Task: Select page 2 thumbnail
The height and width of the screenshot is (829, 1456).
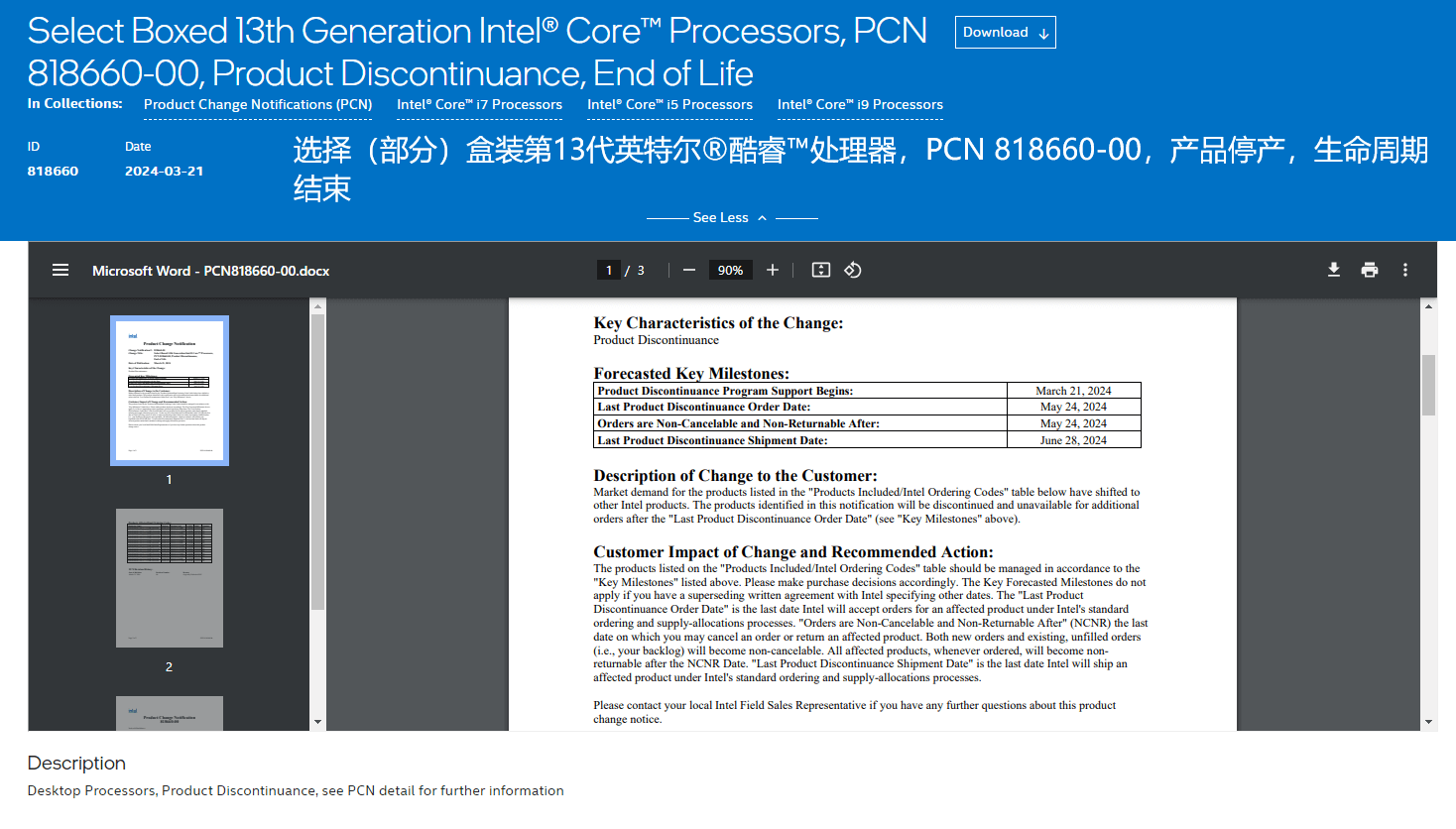Action: 170,578
